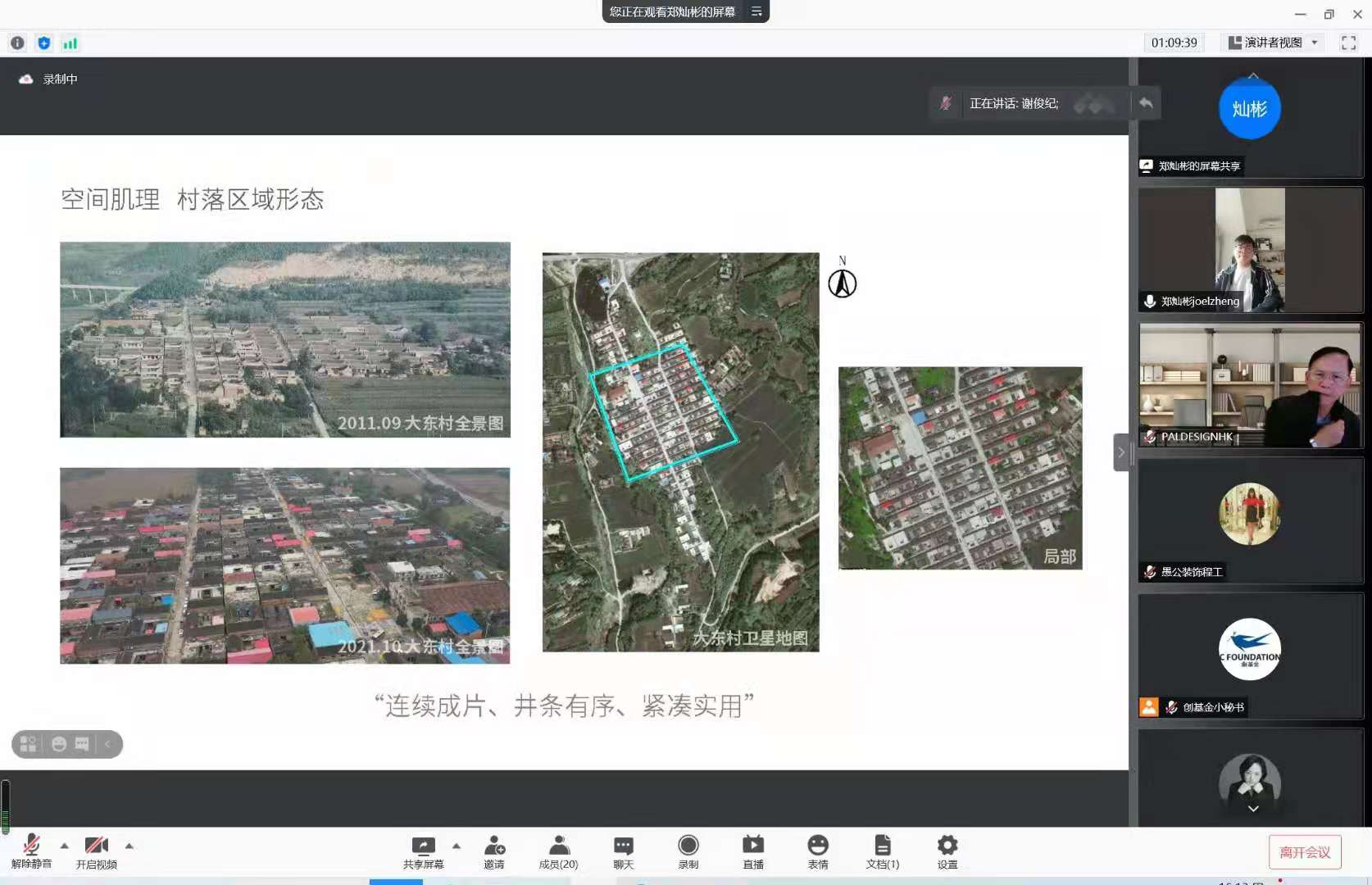Open the 演讲者视图 view dropdown

[x=1273, y=43]
